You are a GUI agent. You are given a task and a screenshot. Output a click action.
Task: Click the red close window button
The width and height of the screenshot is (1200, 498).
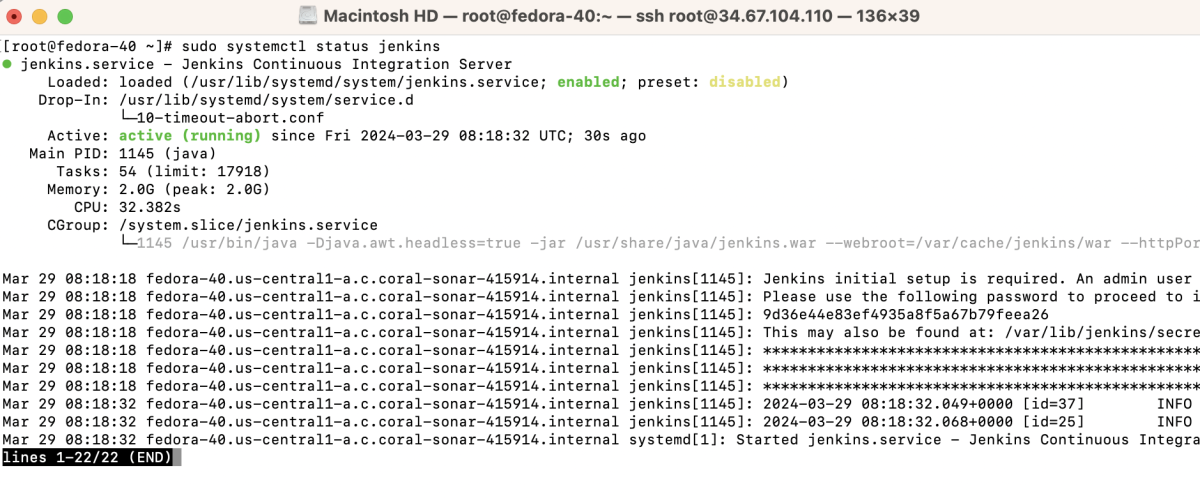point(17,17)
